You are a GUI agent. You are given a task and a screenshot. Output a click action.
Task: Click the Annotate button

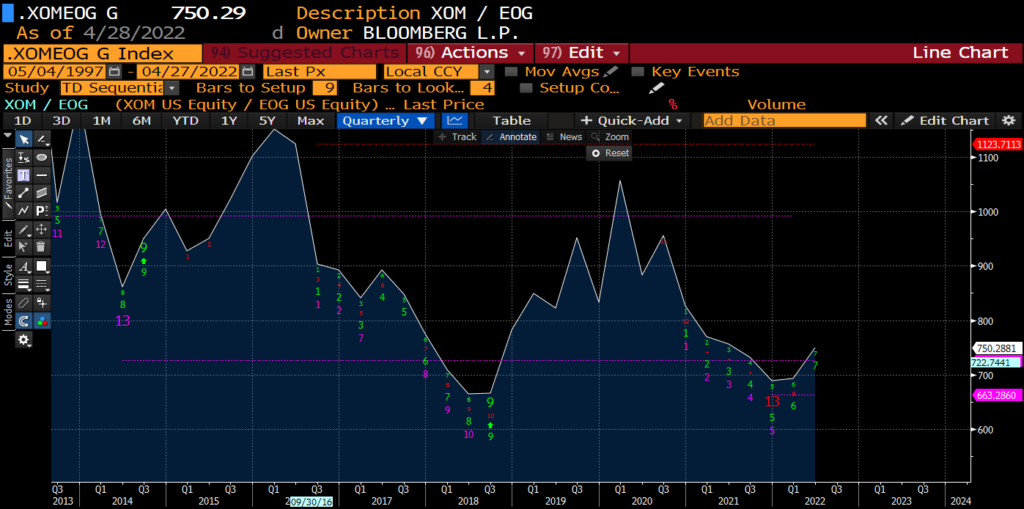coord(511,137)
